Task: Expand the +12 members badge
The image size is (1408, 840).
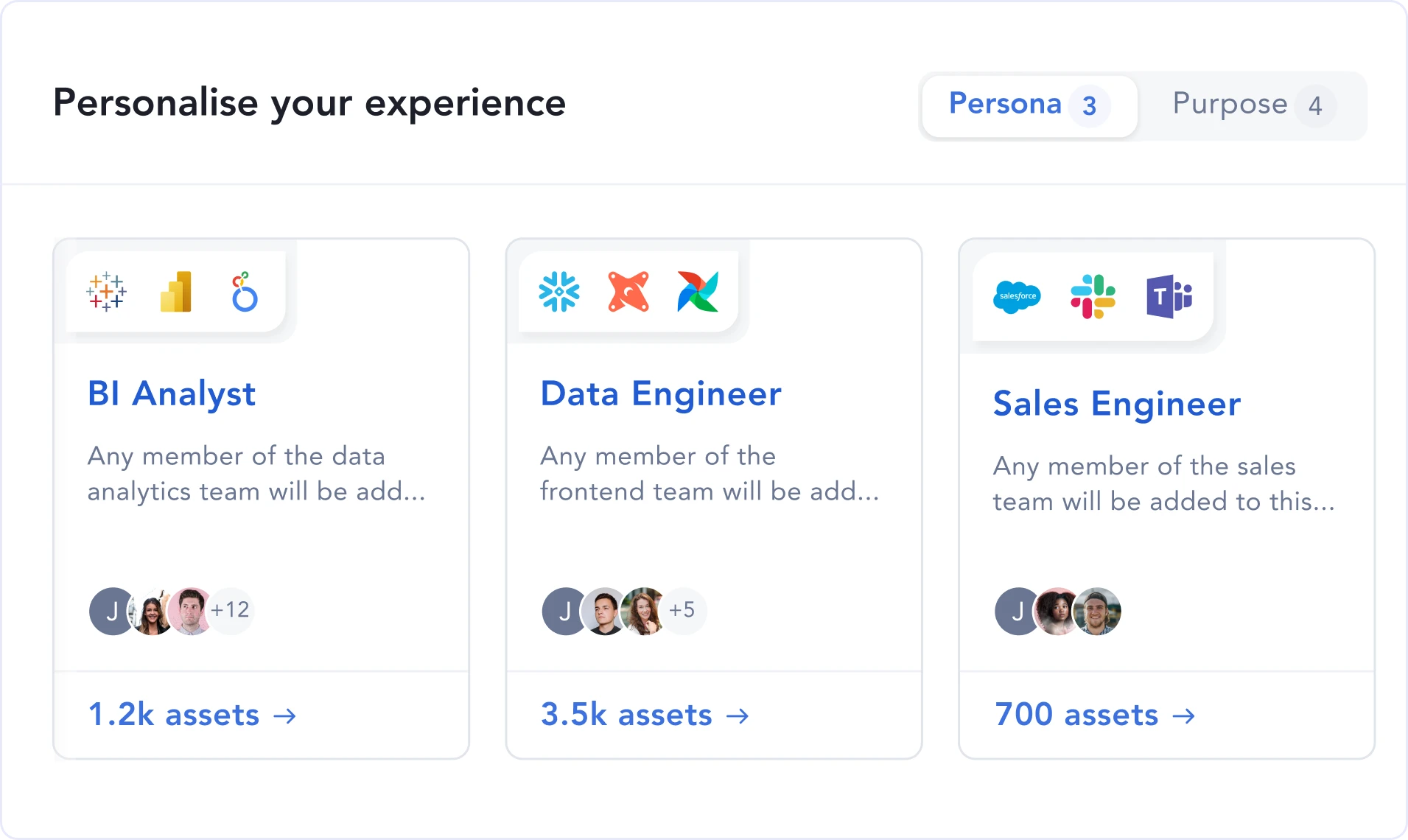Action: [231, 610]
